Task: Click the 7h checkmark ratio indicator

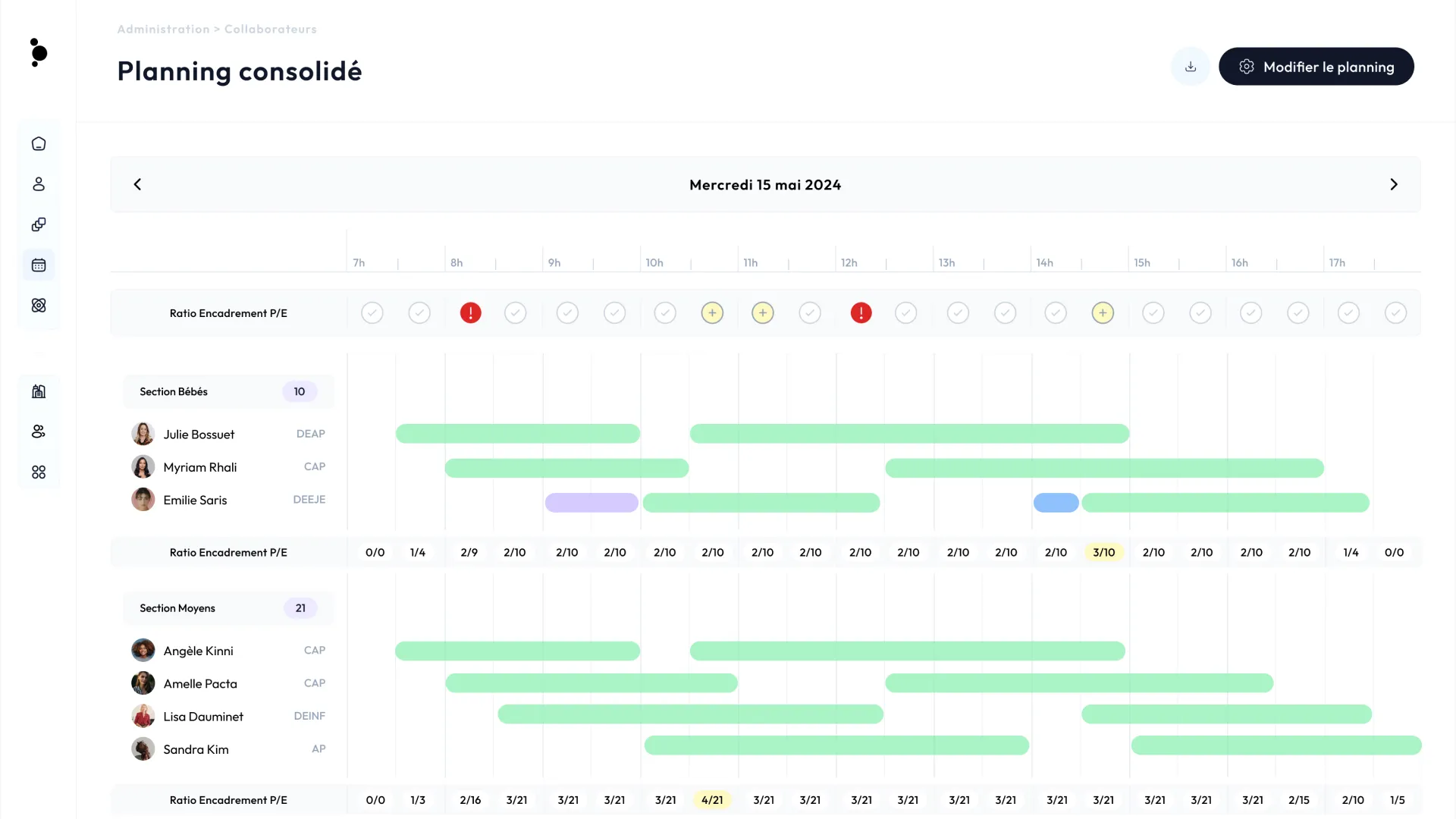Action: 372,312
